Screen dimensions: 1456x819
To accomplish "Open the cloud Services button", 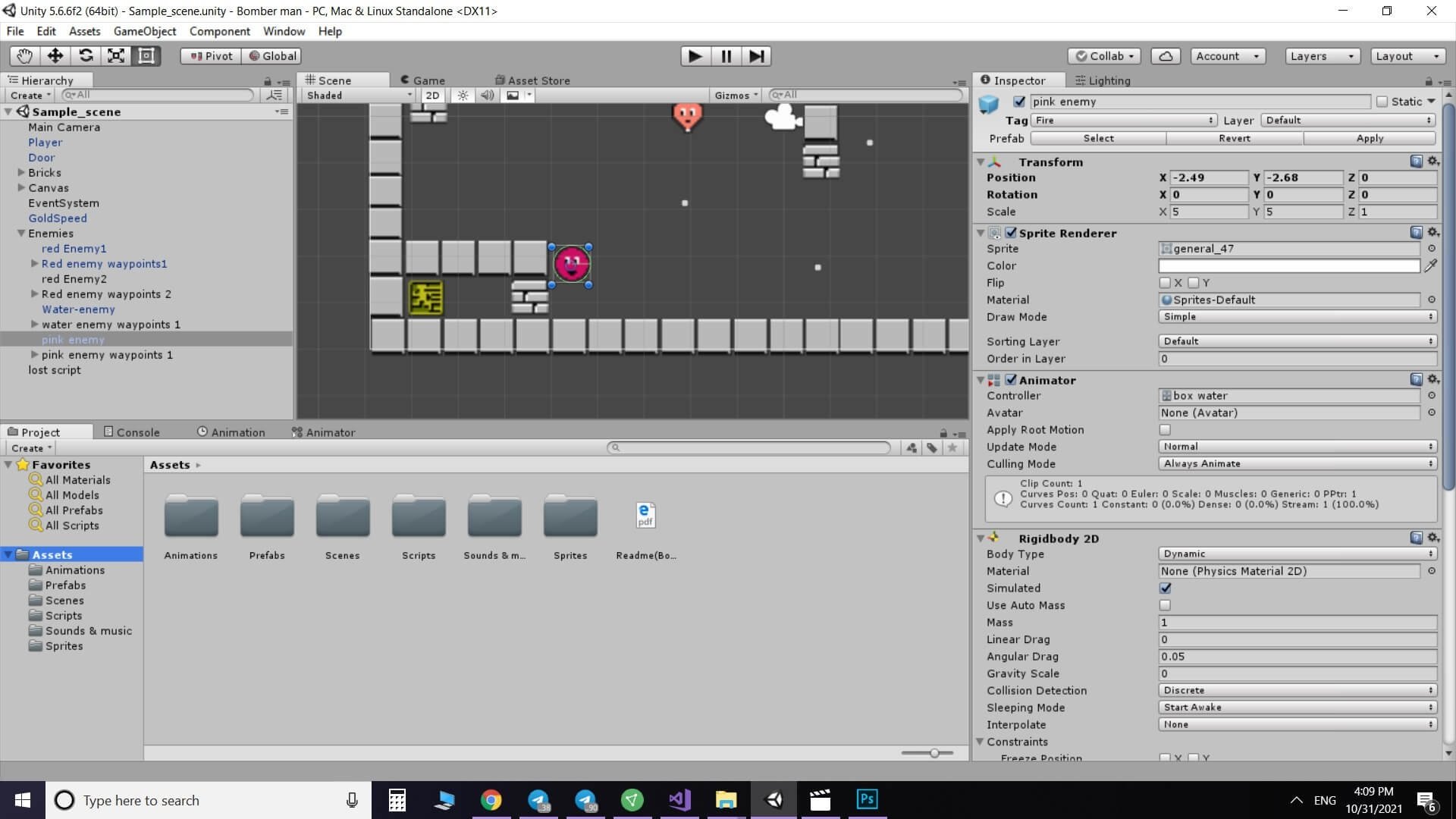I will 1166,56.
